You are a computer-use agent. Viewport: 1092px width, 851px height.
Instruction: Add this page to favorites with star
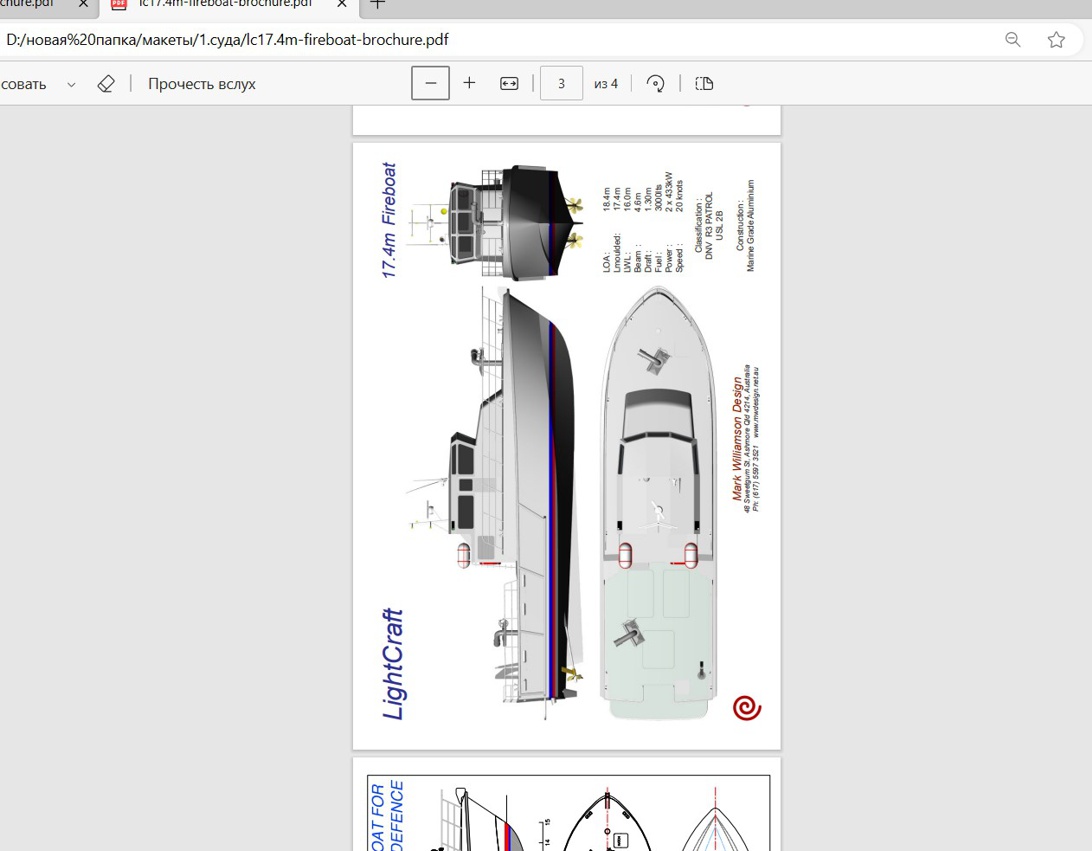pyautogui.click(x=1056, y=40)
